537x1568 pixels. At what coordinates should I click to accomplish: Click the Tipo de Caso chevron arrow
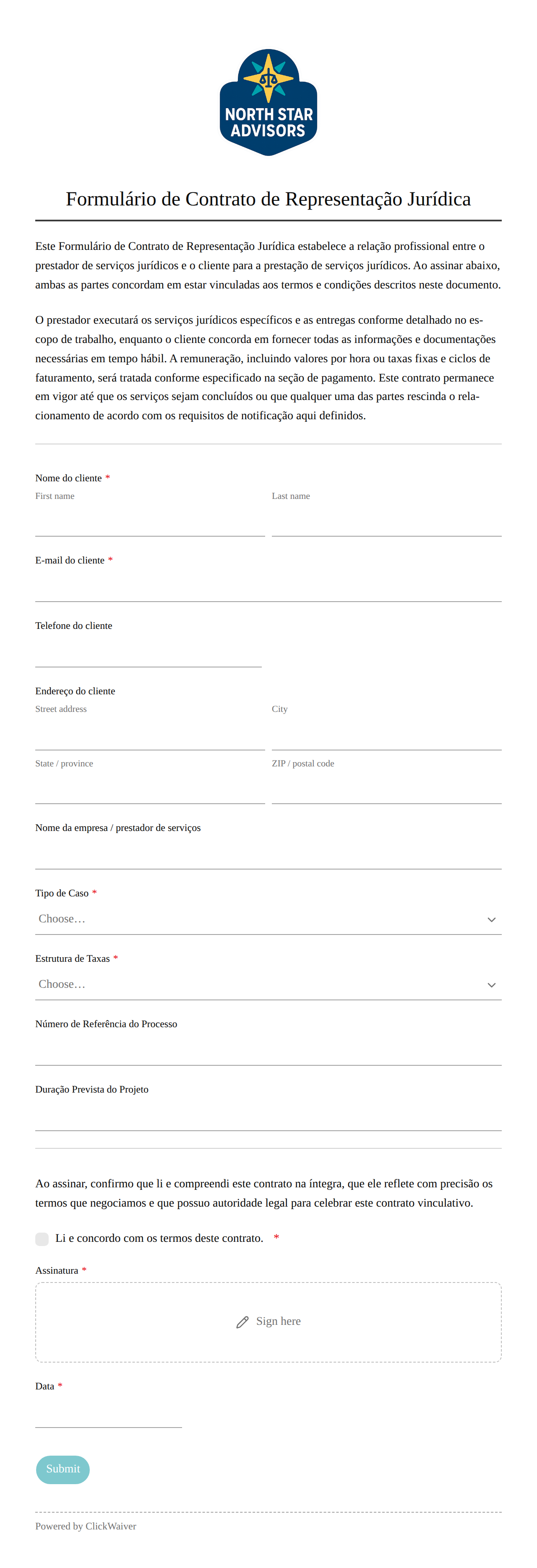coord(491,919)
